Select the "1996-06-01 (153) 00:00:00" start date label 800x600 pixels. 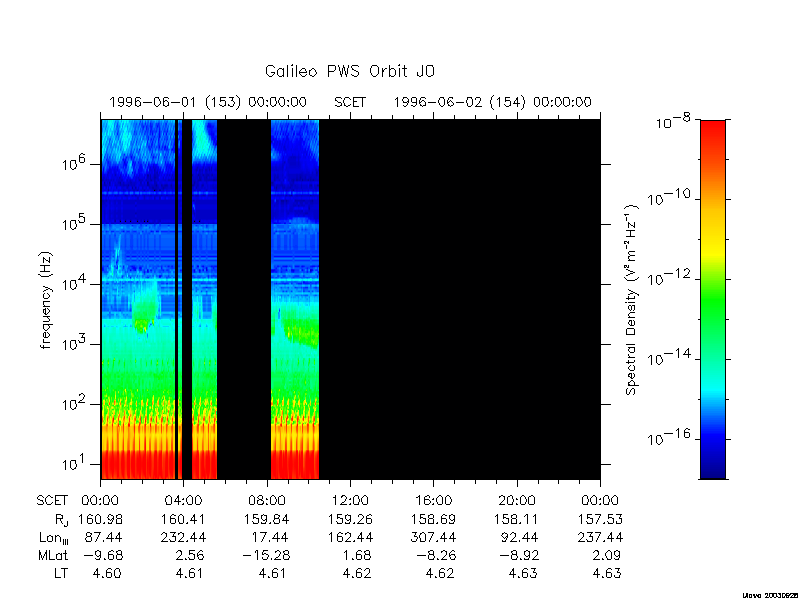[x=208, y=102]
